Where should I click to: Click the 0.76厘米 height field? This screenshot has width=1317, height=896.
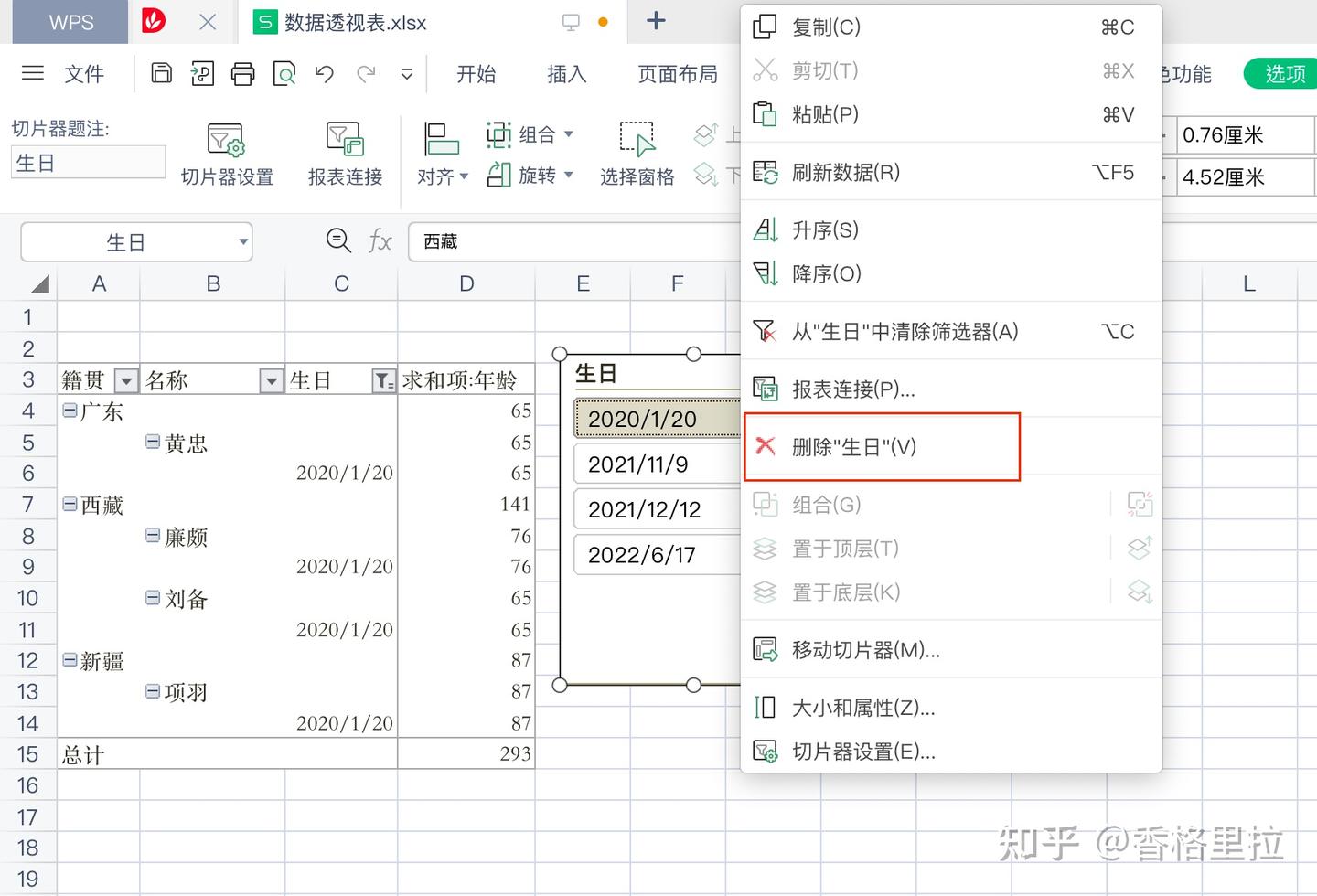(1246, 135)
